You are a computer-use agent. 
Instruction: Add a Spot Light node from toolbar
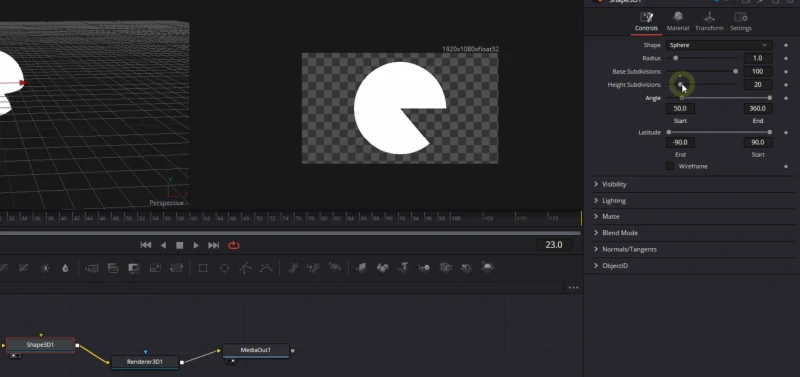[x=466, y=267]
